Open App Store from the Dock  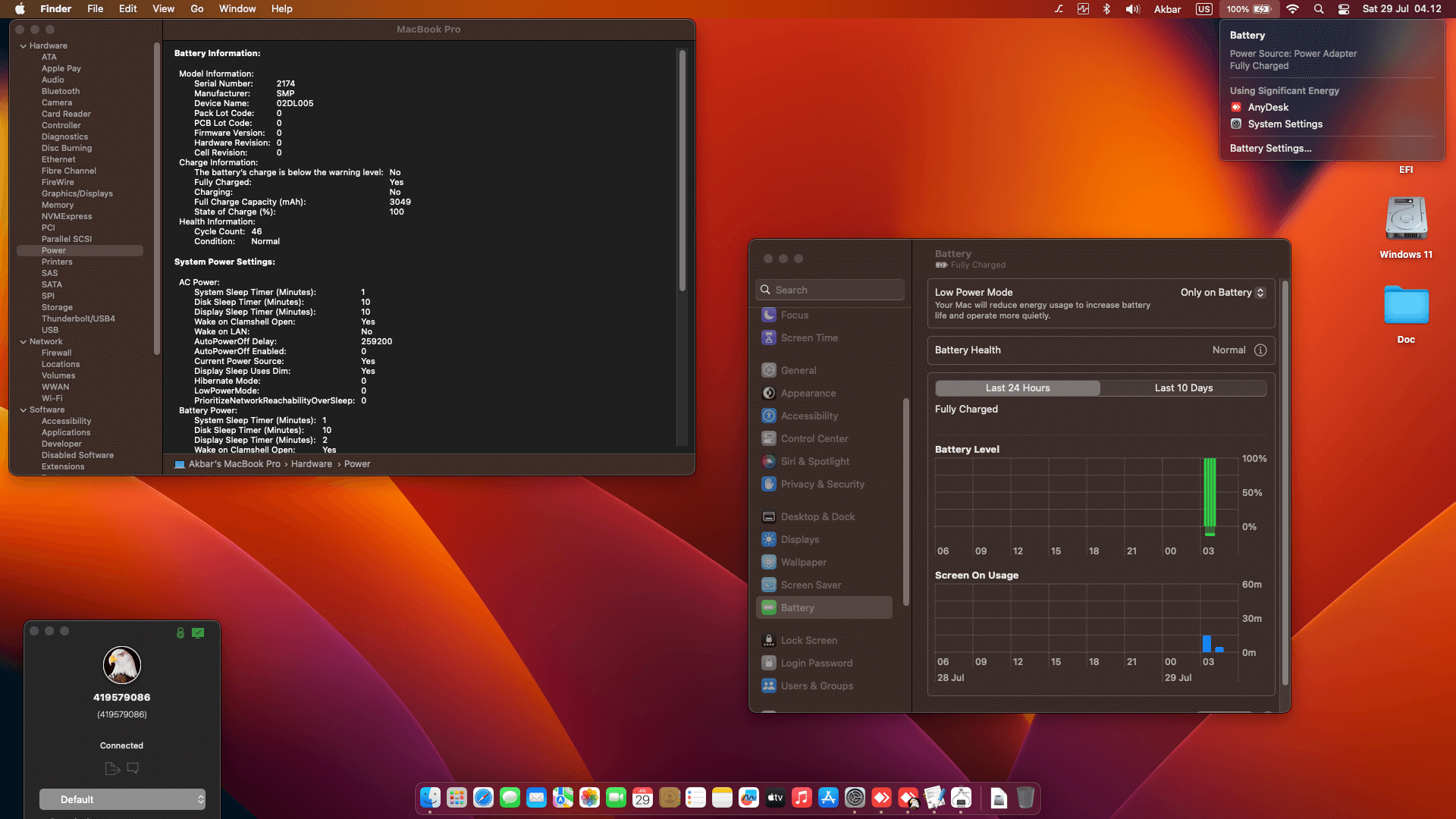[x=828, y=798]
